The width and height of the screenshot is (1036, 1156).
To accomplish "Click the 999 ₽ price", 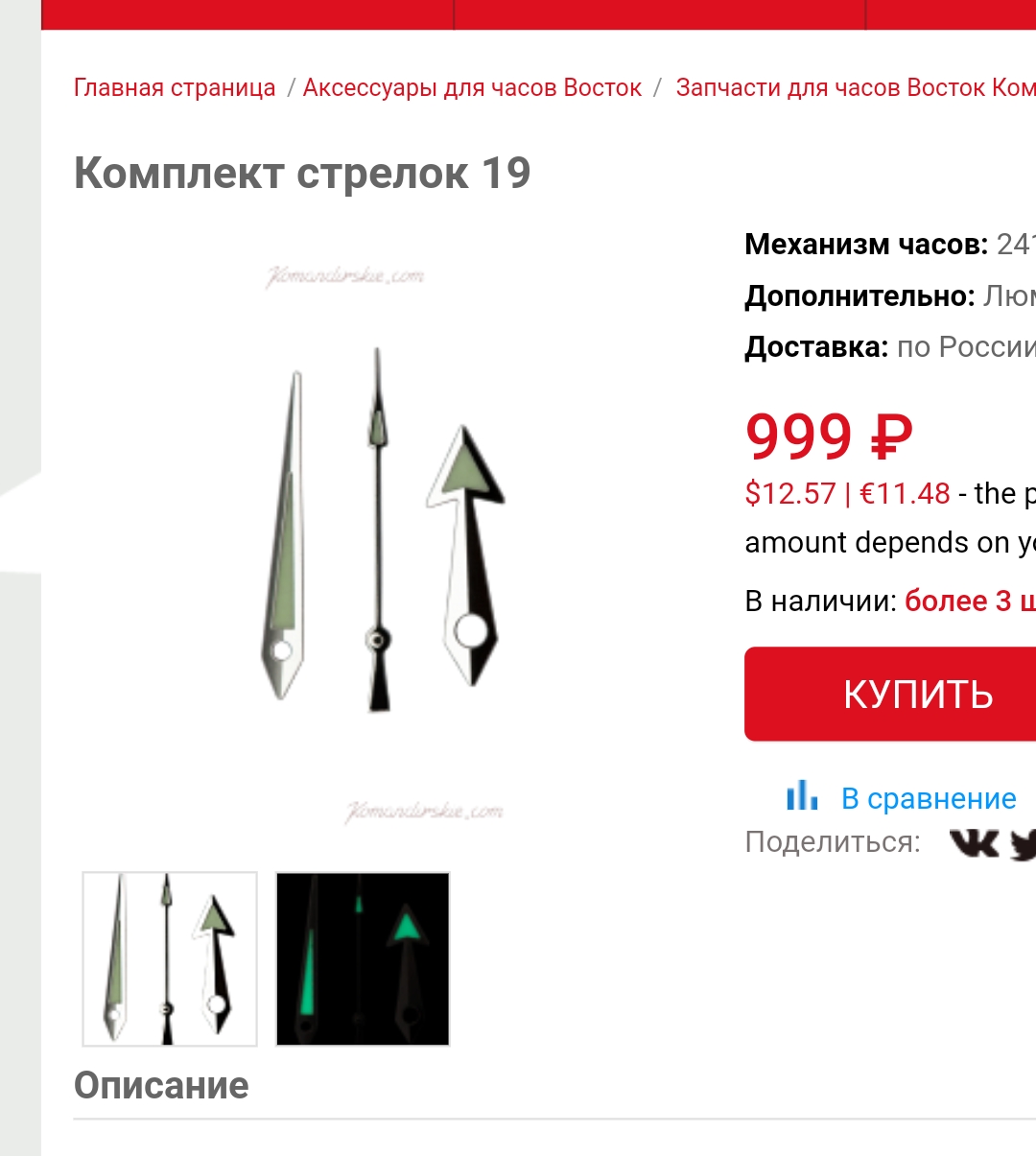I will (x=829, y=437).
